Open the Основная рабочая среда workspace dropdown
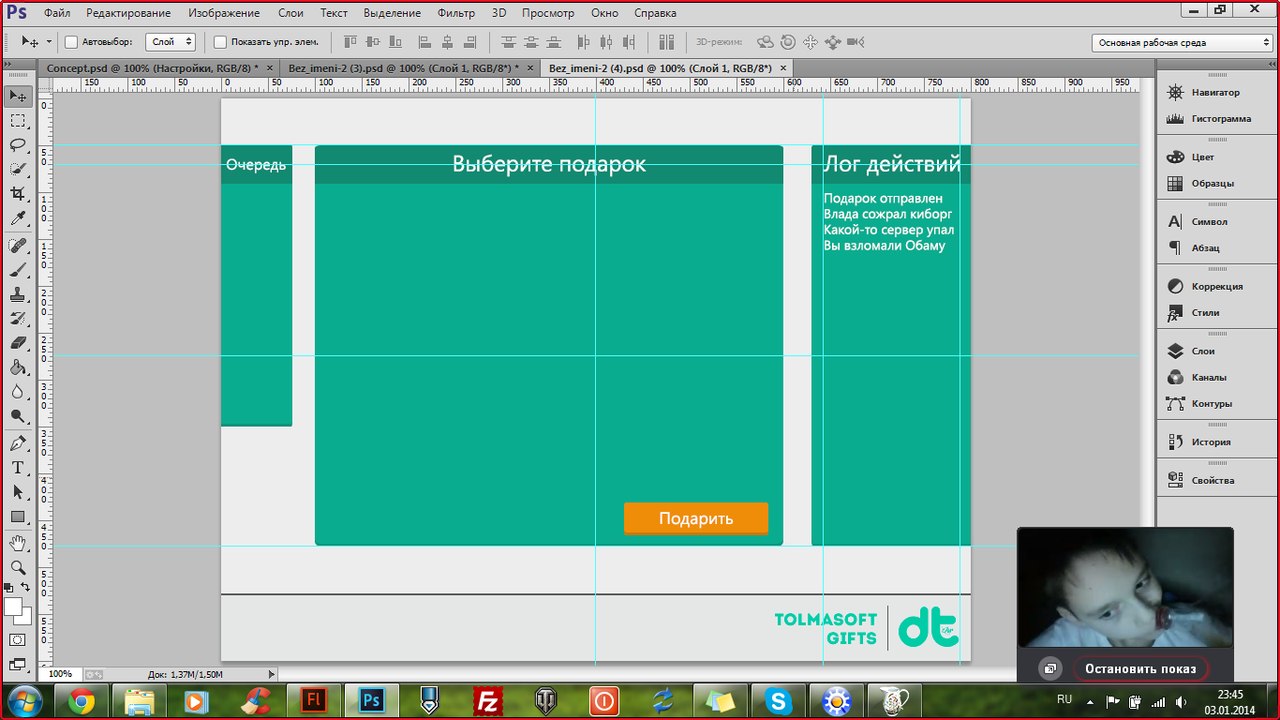Screen dimensions: 1280x720 tap(1181, 43)
